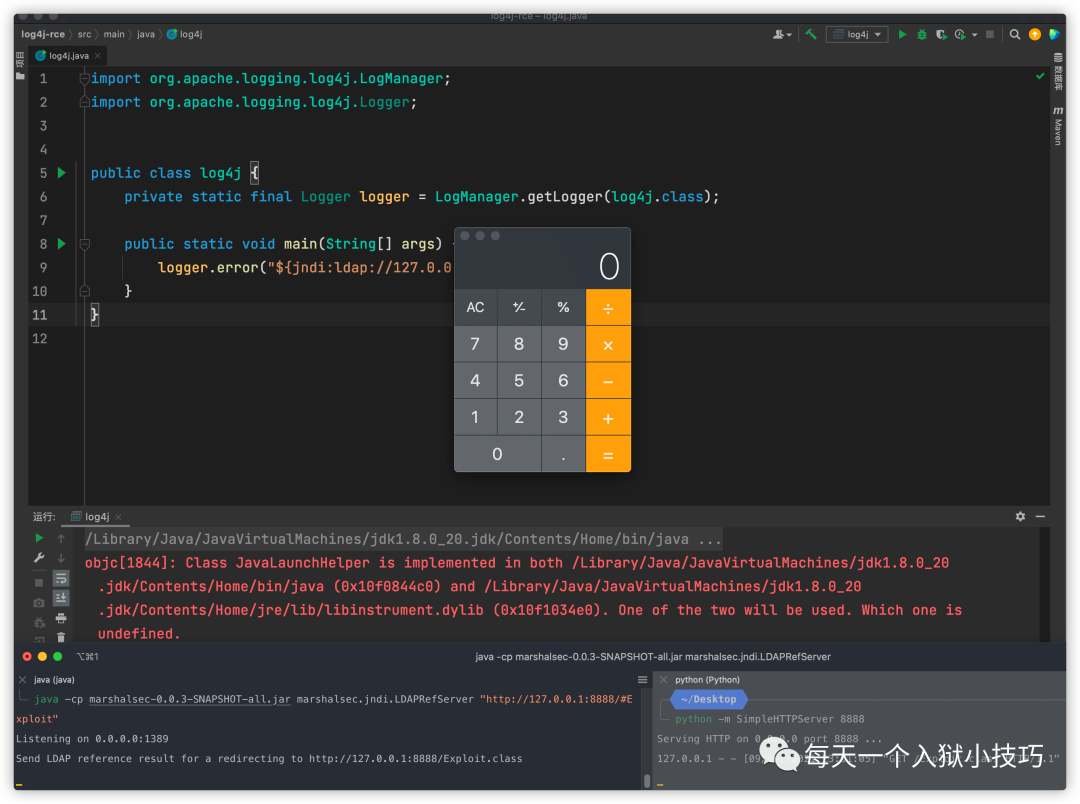Click the profiler run icon
The width and height of the screenshot is (1080, 804).
pyautogui.click(x=960, y=34)
